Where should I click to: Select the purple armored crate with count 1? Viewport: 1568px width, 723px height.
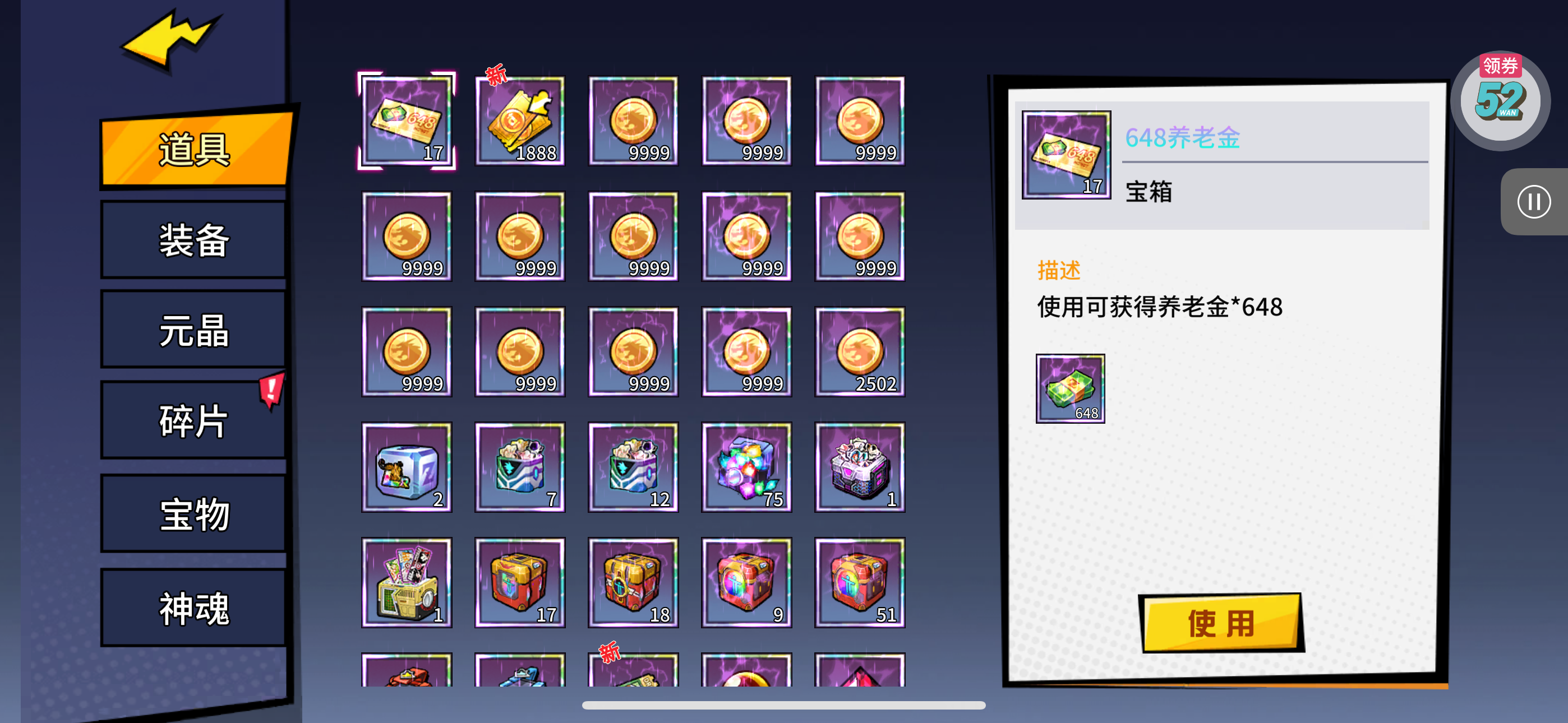tap(860, 467)
